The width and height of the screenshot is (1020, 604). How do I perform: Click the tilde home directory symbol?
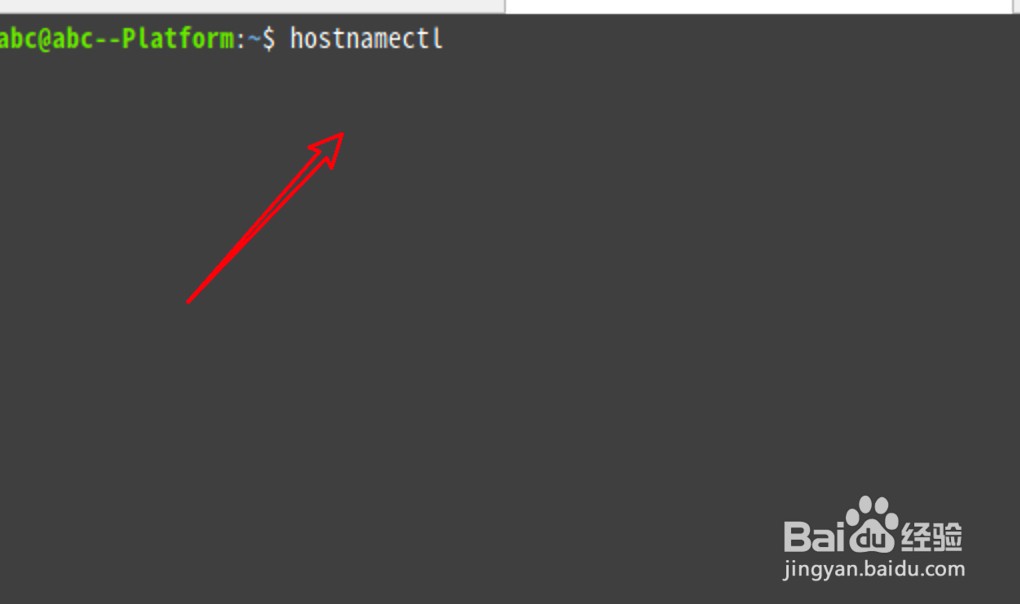point(254,39)
